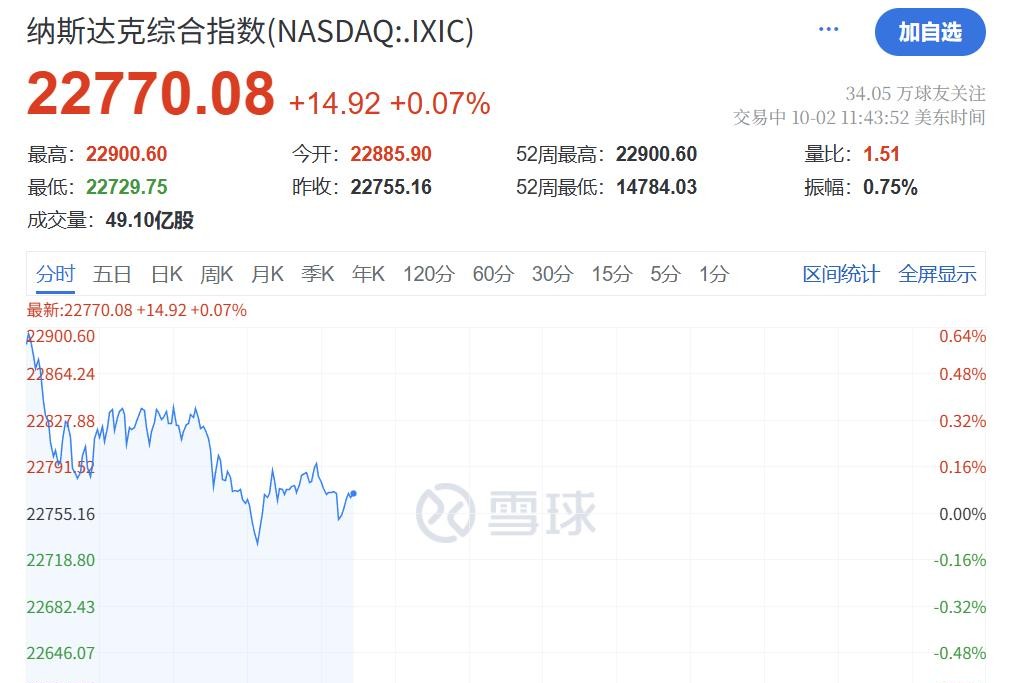The height and width of the screenshot is (683, 1023).
Task: Open the 1分 interval chart
Action: tap(714, 274)
